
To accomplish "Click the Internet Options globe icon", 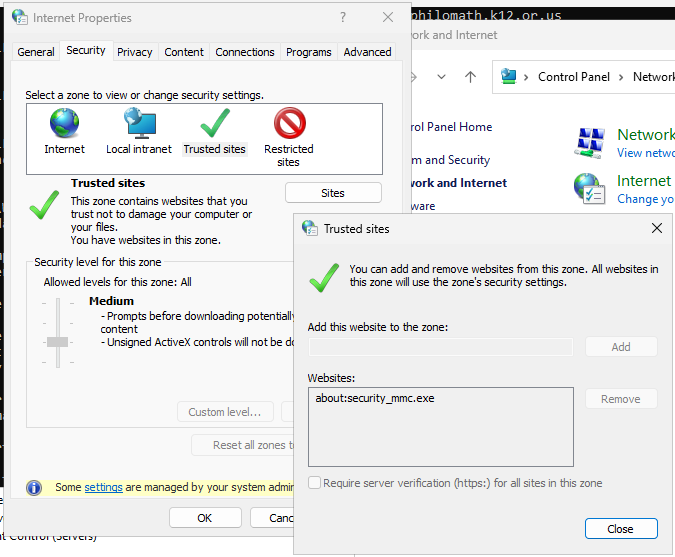I will coord(590,189).
